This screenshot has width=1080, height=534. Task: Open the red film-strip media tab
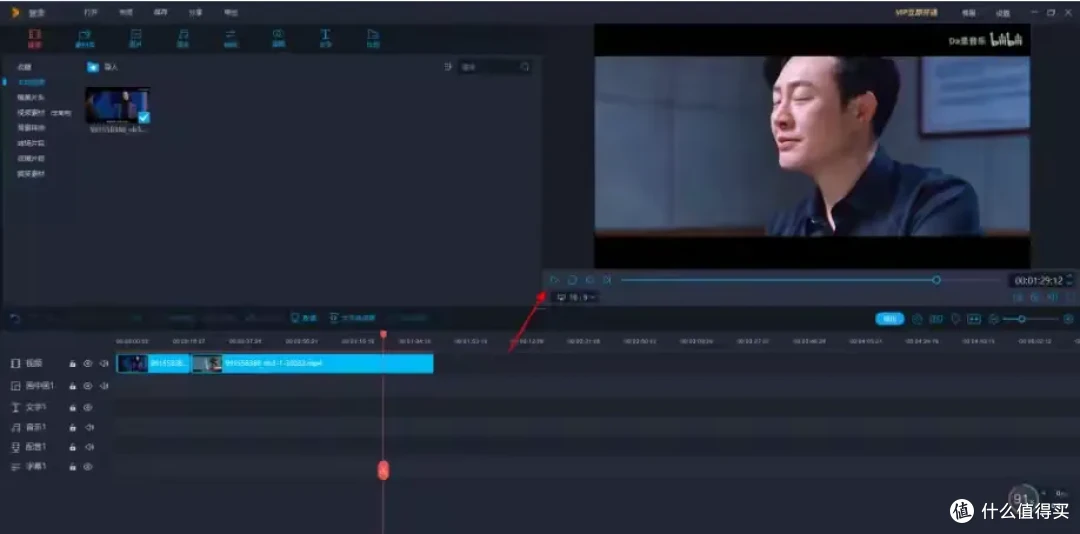[x=34, y=38]
